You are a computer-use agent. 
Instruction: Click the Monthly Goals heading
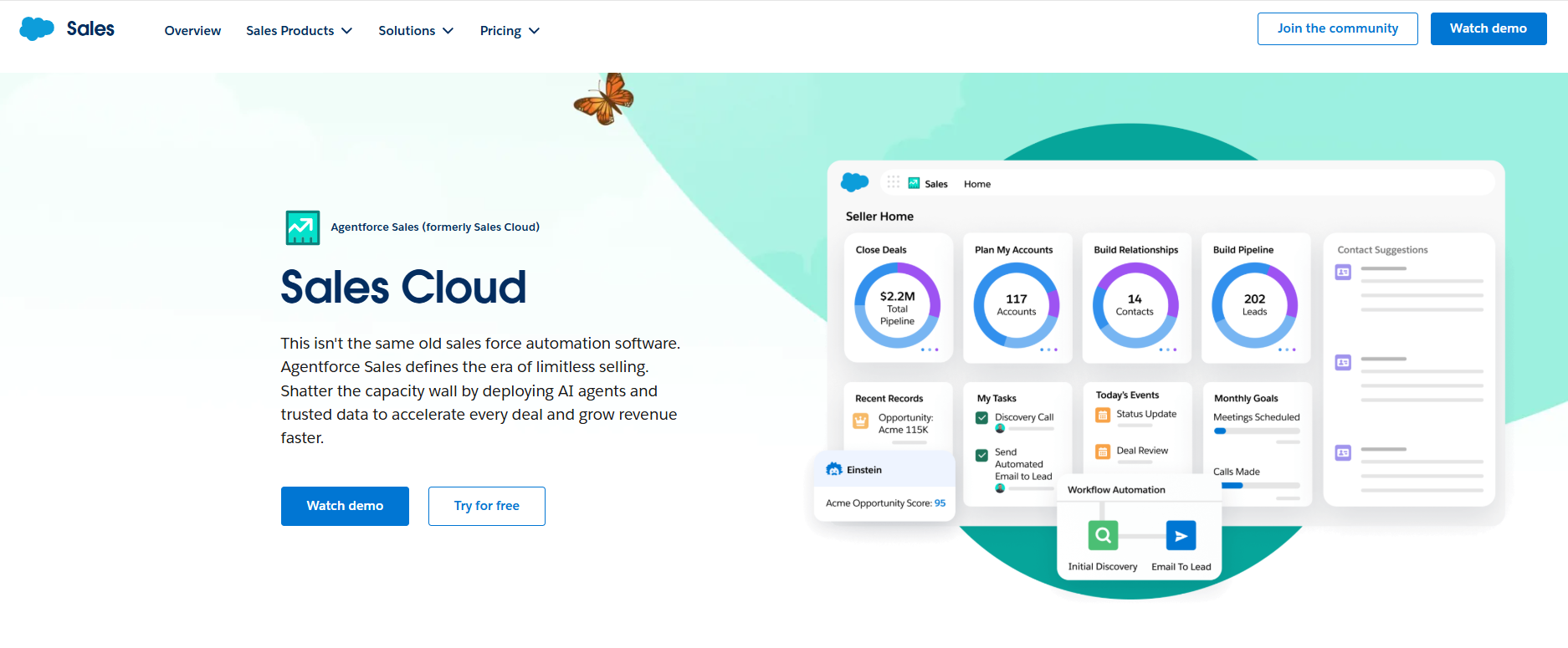1246,399
